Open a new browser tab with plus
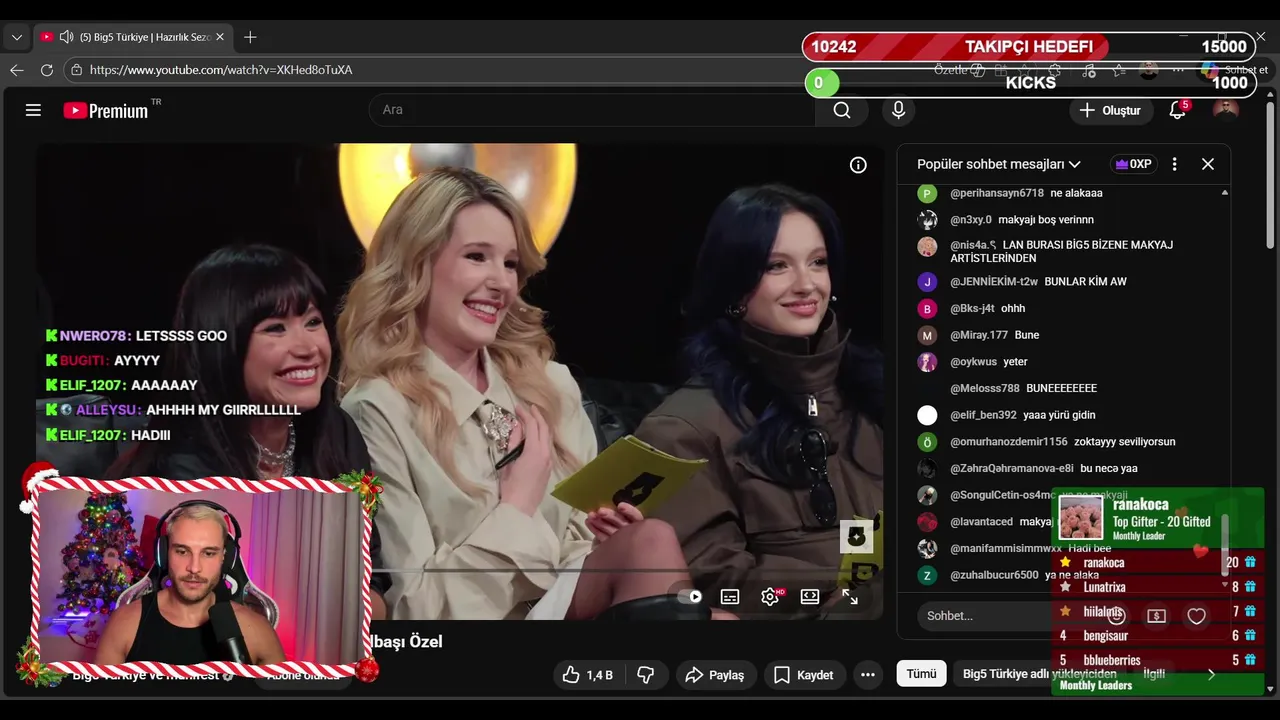Image resolution: width=1280 pixels, height=720 pixels. 250,37
